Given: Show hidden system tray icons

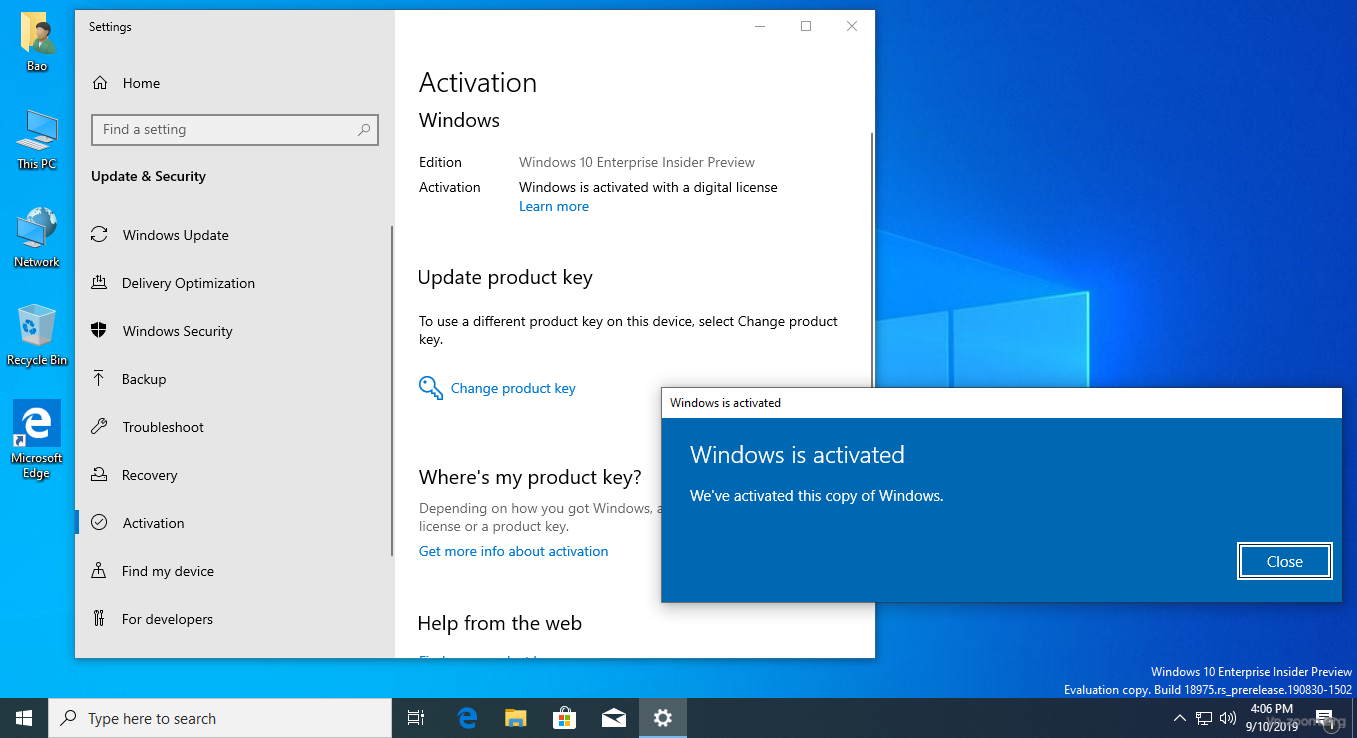Looking at the screenshot, I should (x=1180, y=718).
